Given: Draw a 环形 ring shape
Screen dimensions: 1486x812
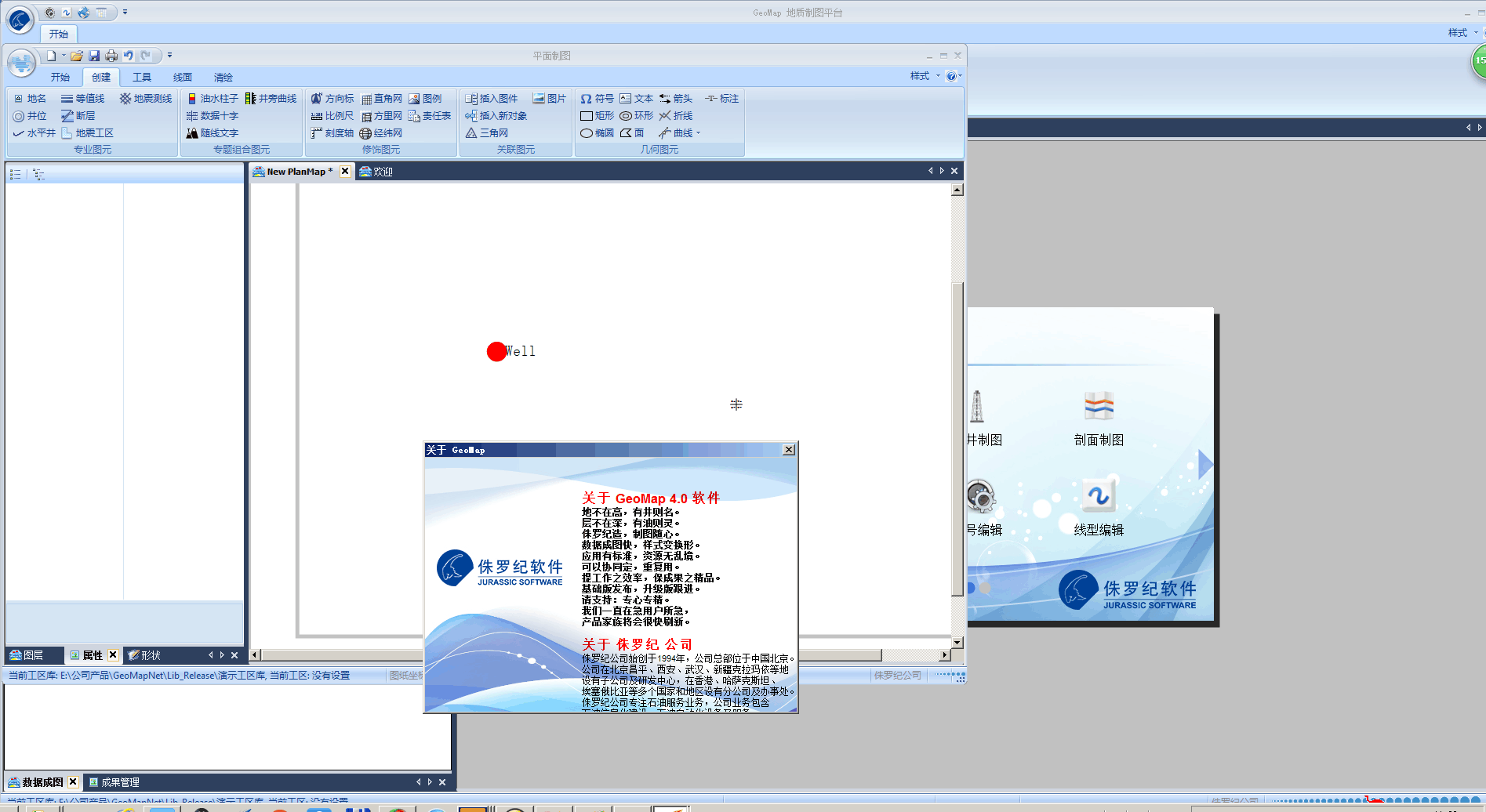Looking at the screenshot, I should click(637, 116).
